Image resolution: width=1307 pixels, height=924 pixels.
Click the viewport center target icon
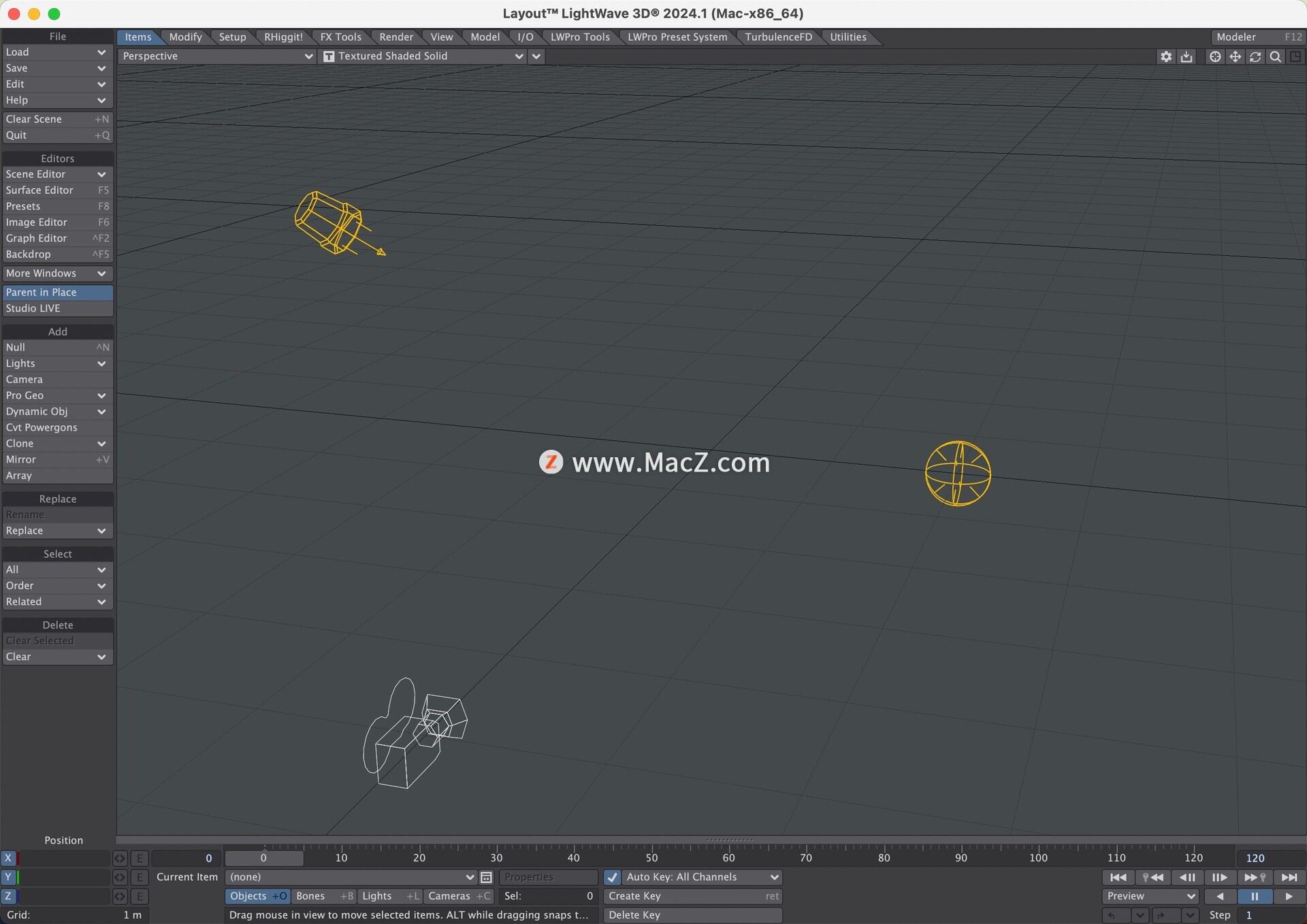(1214, 56)
